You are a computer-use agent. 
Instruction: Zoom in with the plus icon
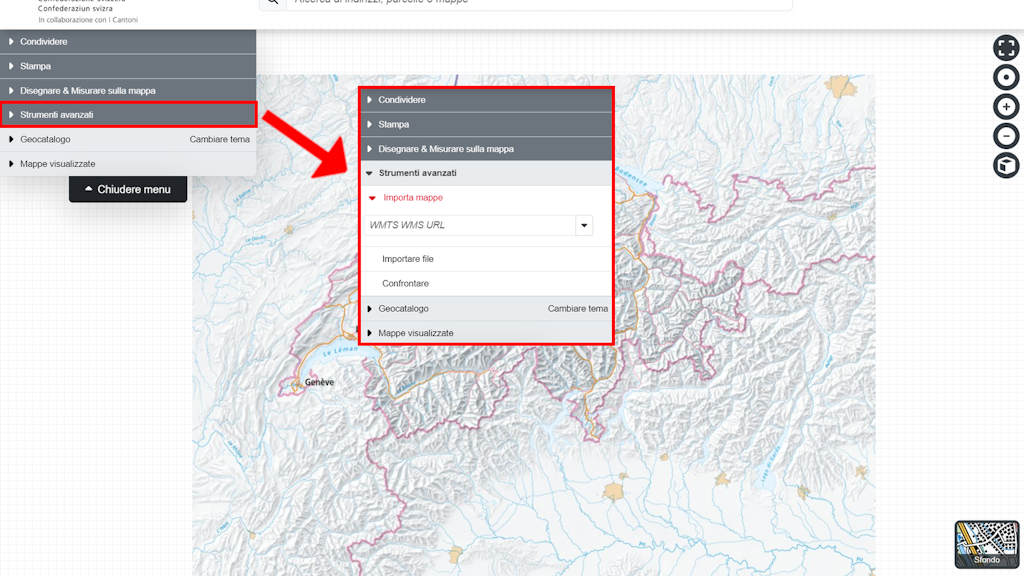[1005, 107]
